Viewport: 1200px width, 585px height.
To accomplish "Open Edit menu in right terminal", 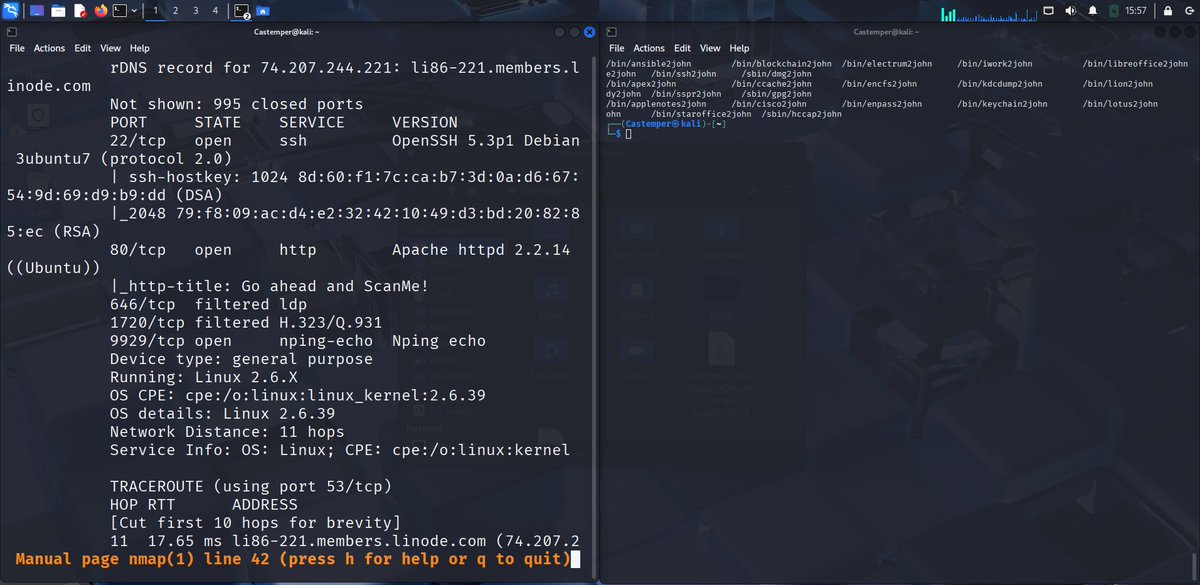I will 682,48.
